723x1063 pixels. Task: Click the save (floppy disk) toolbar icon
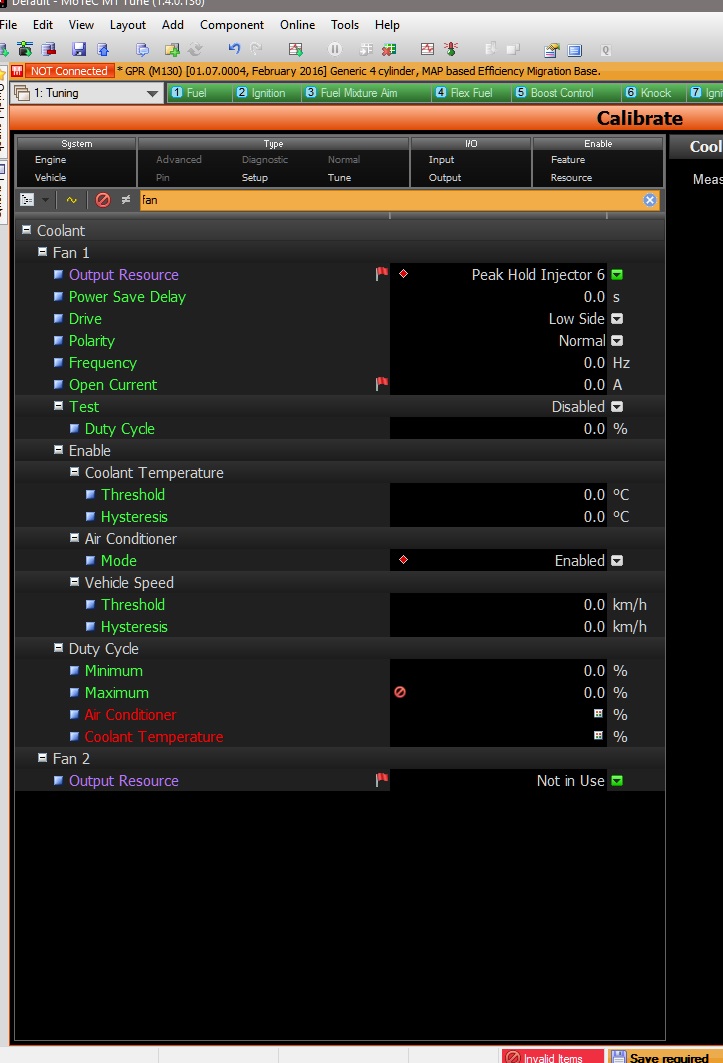coord(79,49)
